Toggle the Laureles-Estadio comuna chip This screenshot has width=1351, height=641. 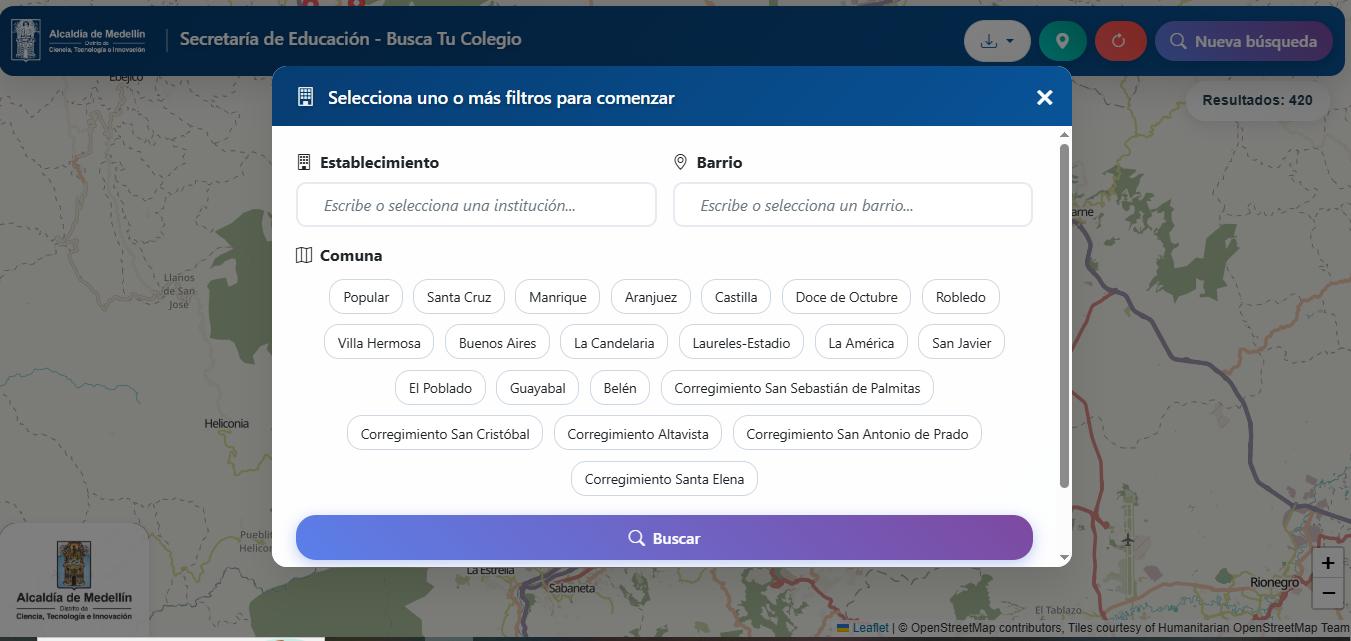point(741,343)
